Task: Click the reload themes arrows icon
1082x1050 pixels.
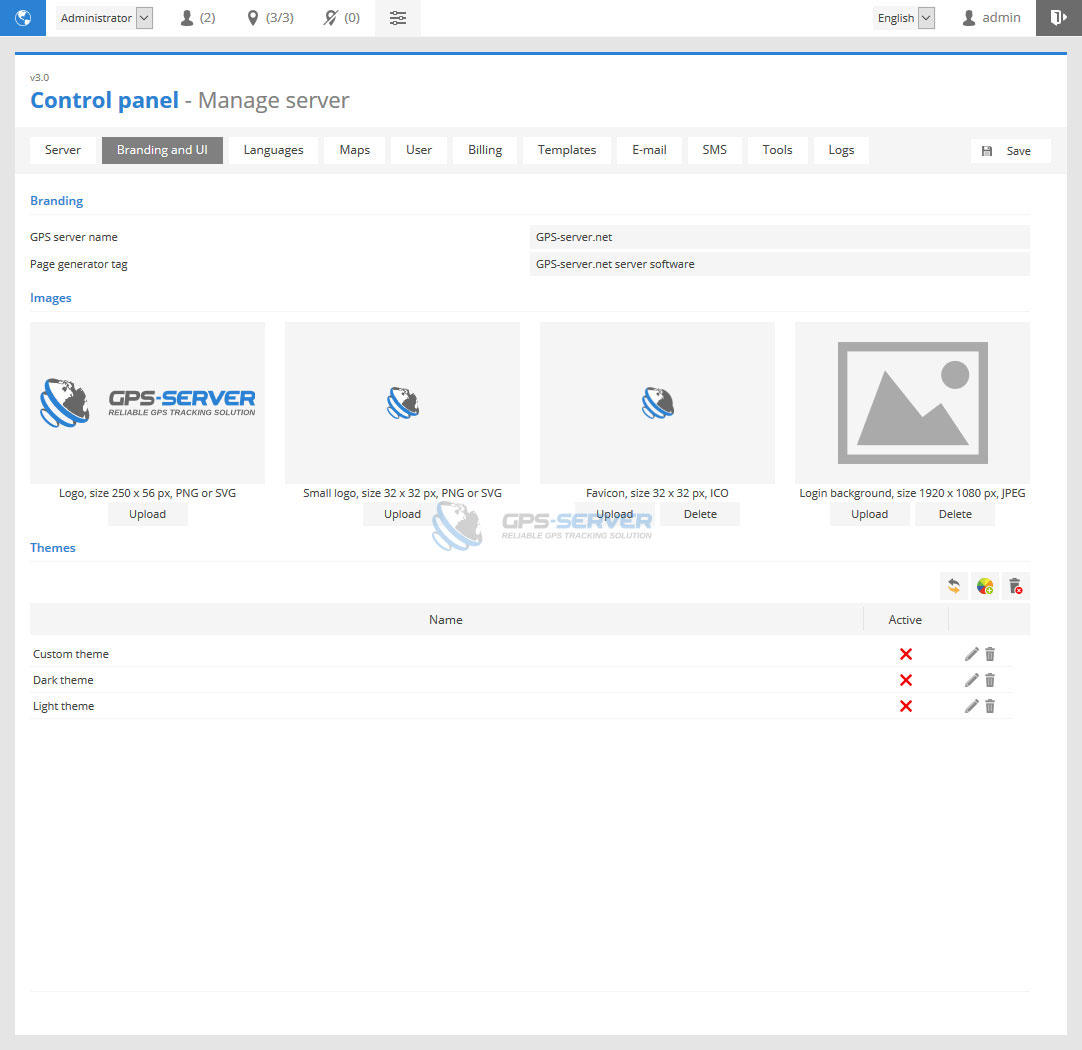Action: 954,587
